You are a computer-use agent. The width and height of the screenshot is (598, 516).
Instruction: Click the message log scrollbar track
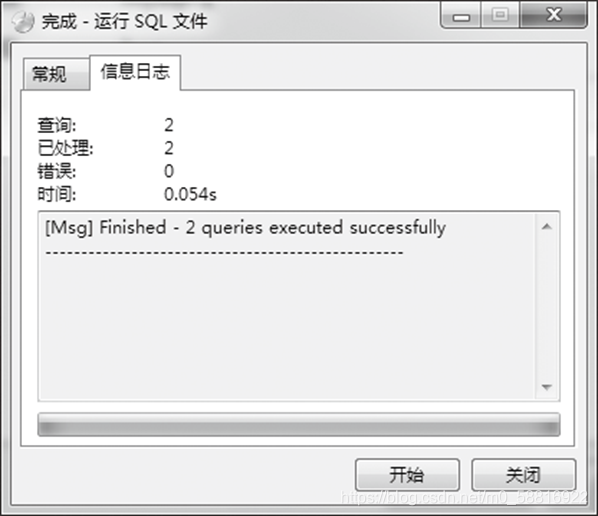547,307
